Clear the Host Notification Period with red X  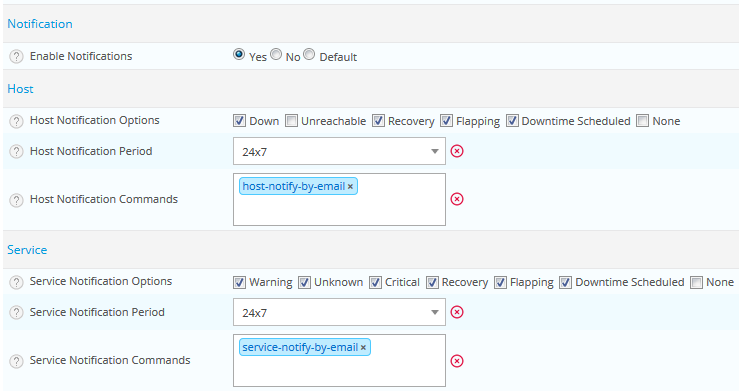click(x=457, y=151)
